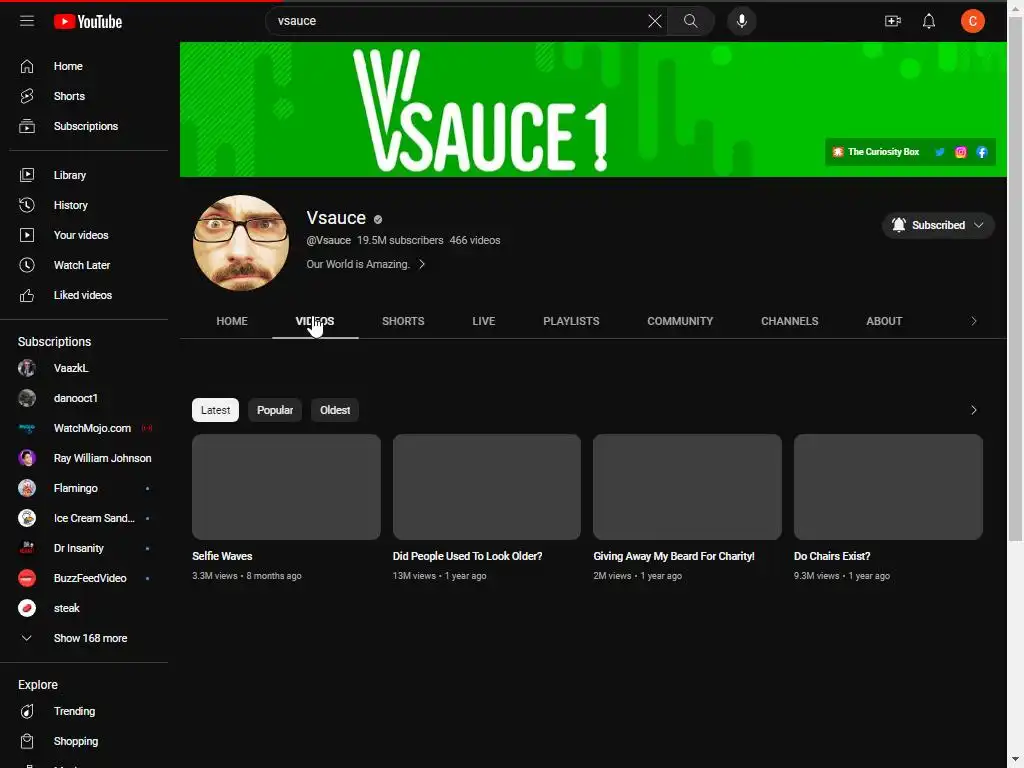
Task: Open Vsauce Instagram link on banner
Action: click(x=961, y=152)
